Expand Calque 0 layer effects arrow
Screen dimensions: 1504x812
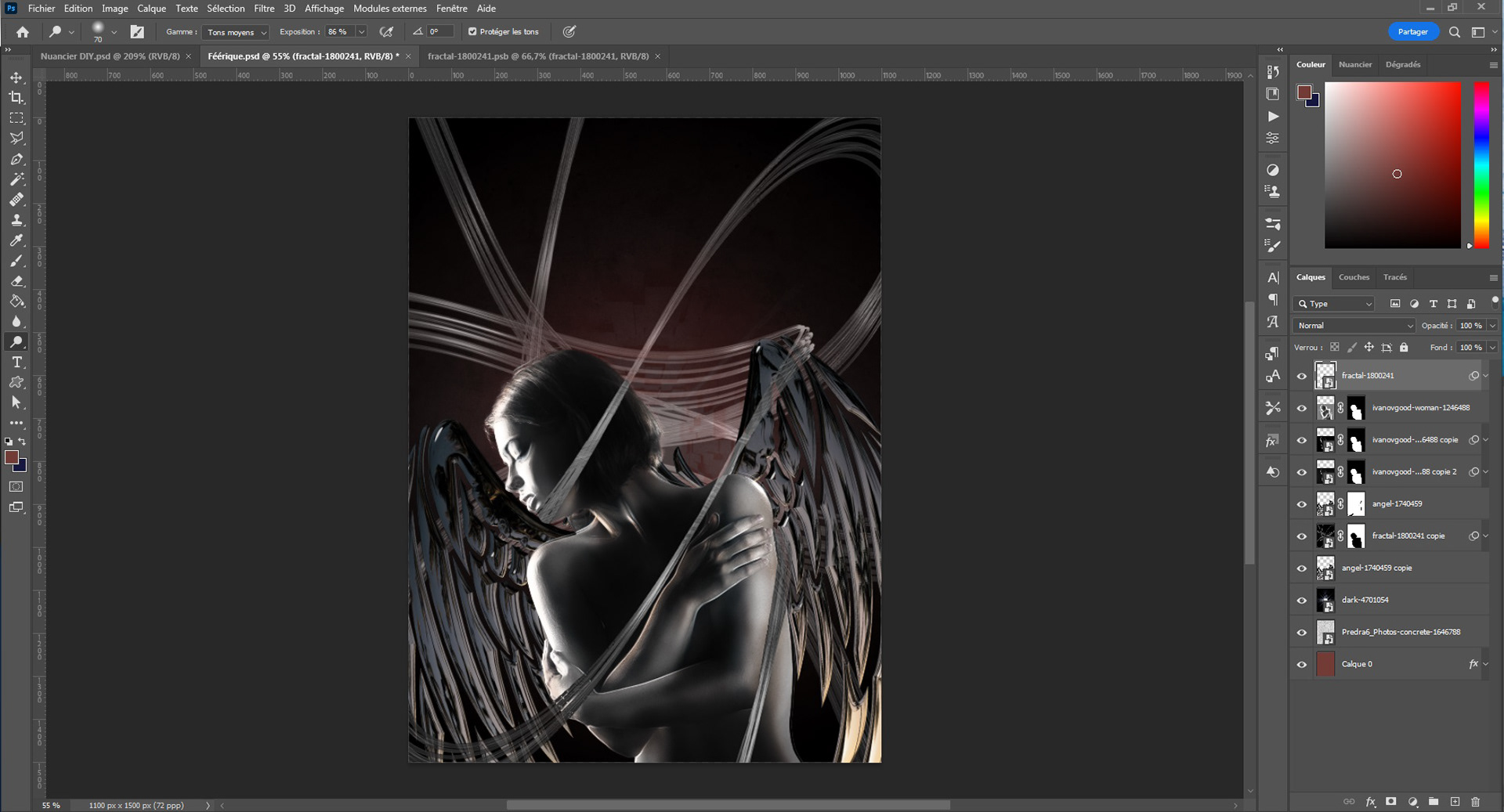[x=1486, y=665]
